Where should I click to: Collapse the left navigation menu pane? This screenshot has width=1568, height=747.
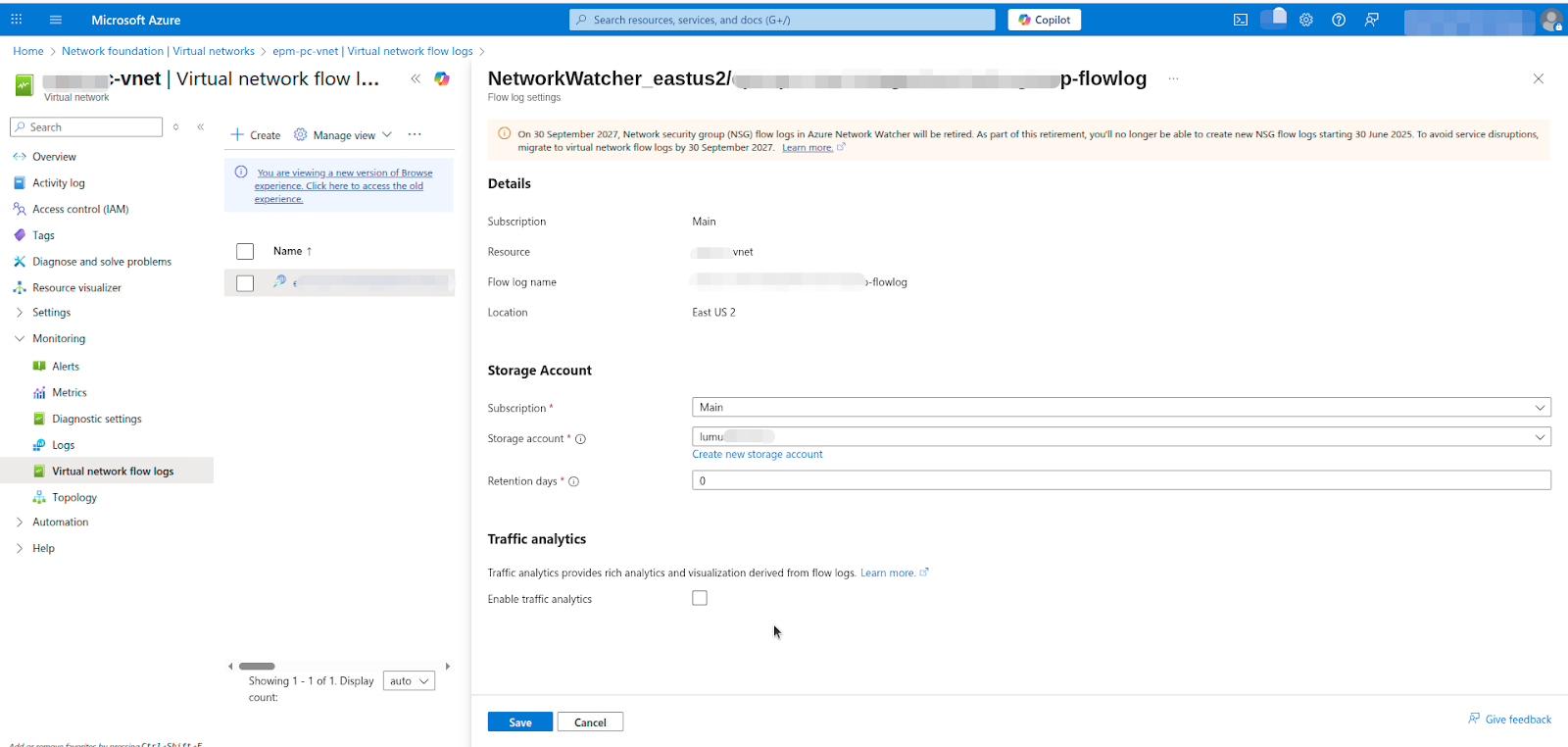201,126
